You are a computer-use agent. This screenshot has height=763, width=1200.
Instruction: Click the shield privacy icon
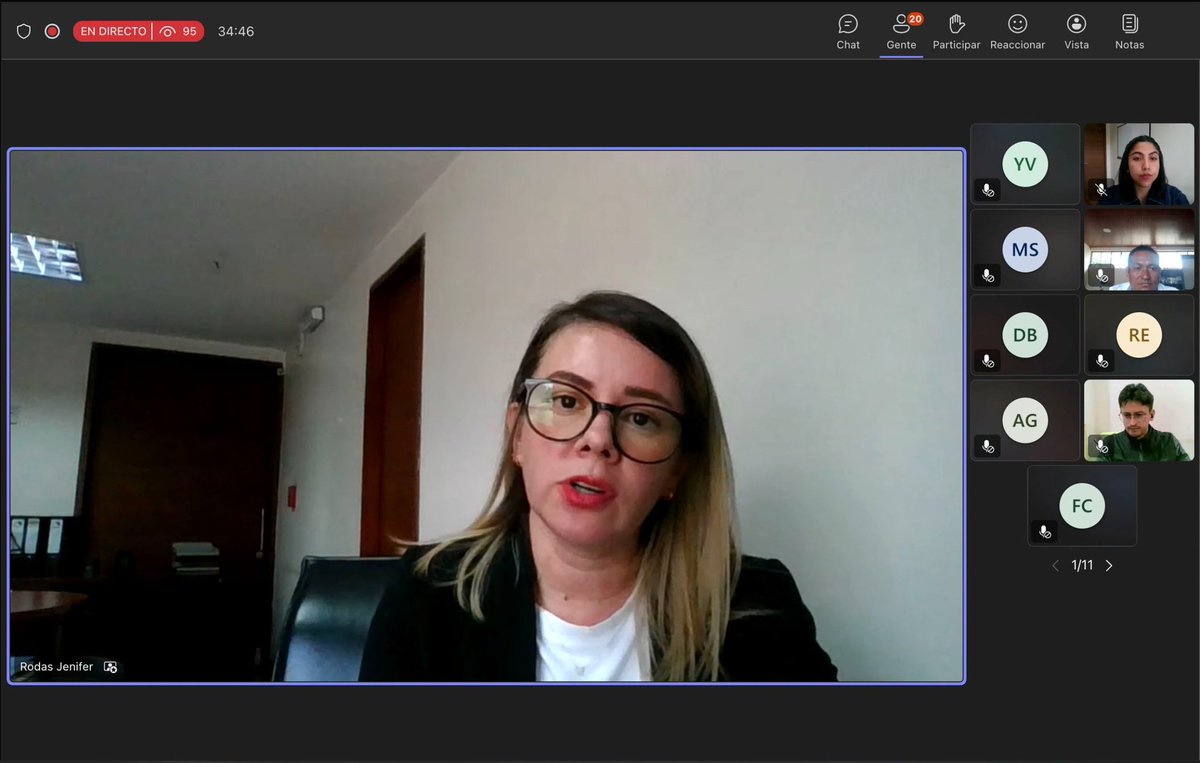(24, 31)
